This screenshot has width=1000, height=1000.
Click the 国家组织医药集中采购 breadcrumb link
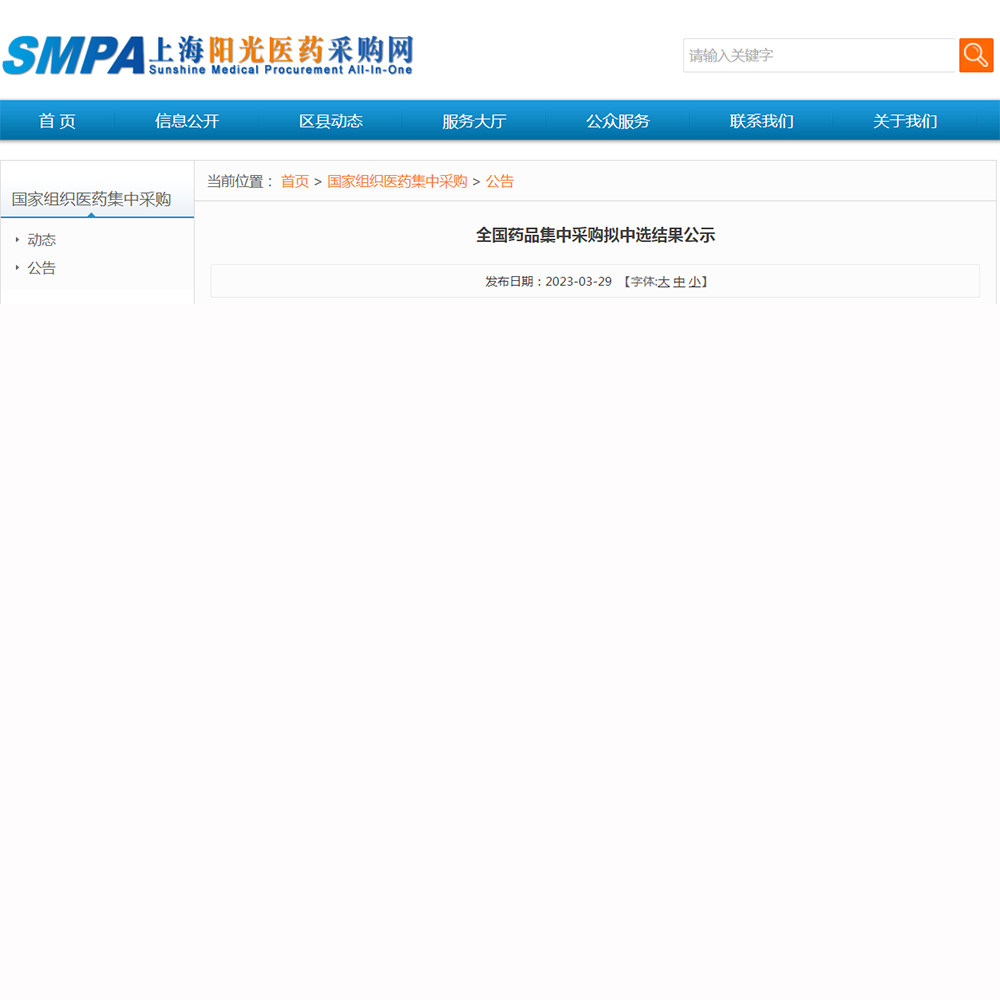click(x=397, y=181)
